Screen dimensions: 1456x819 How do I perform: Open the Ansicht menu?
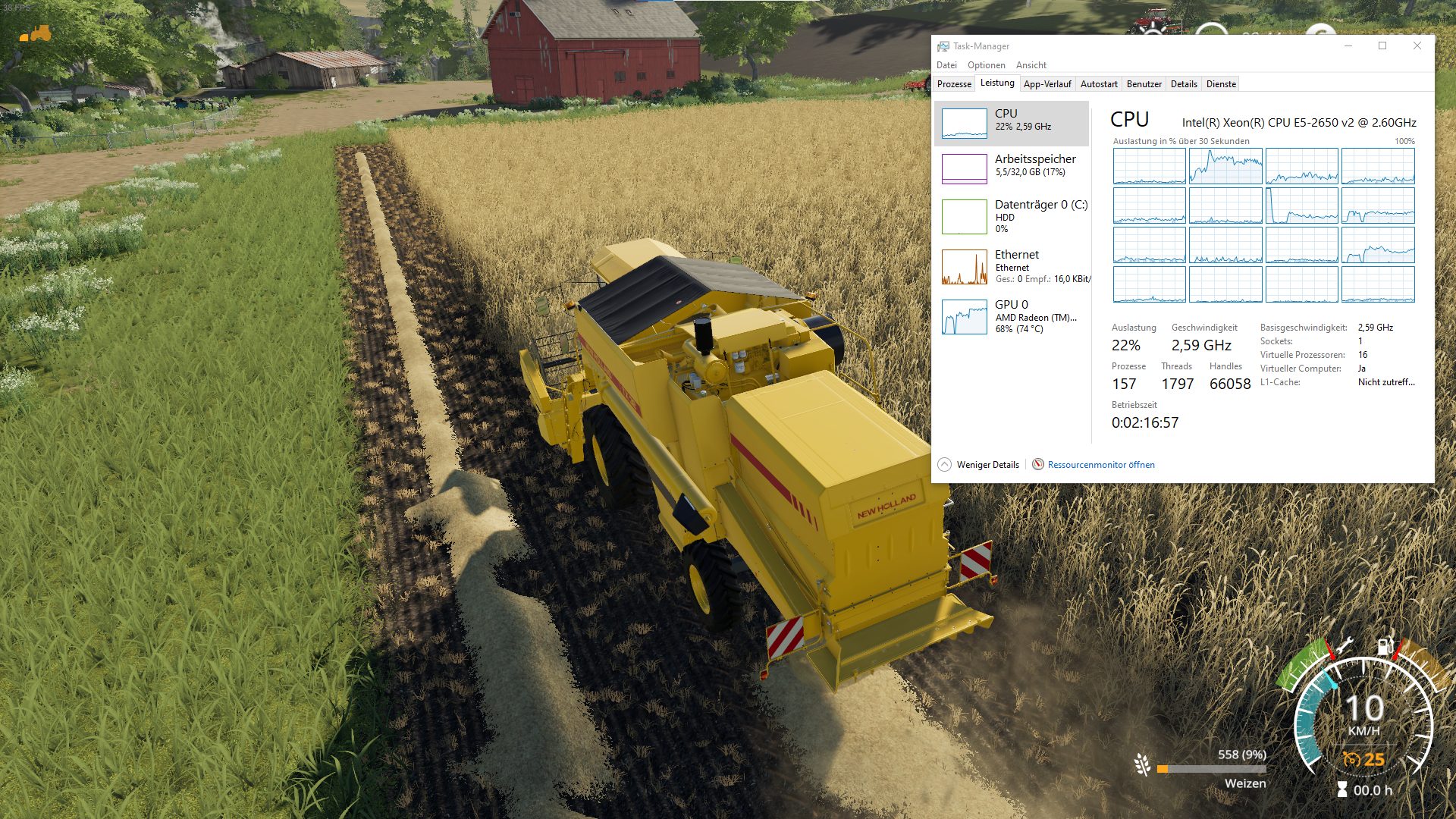[x=1031, y=65]
